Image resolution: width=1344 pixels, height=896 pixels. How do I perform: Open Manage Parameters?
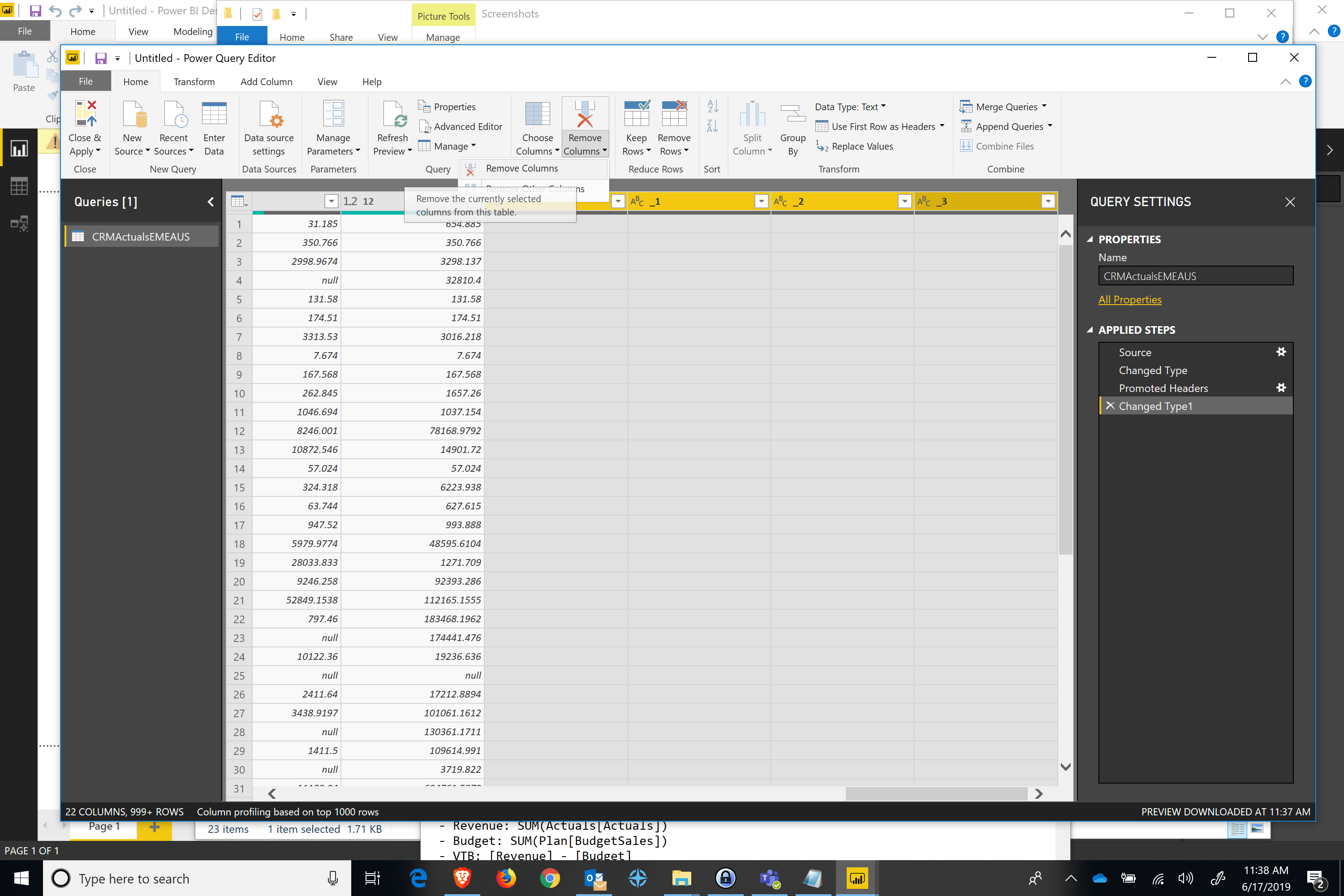[333, 127]
